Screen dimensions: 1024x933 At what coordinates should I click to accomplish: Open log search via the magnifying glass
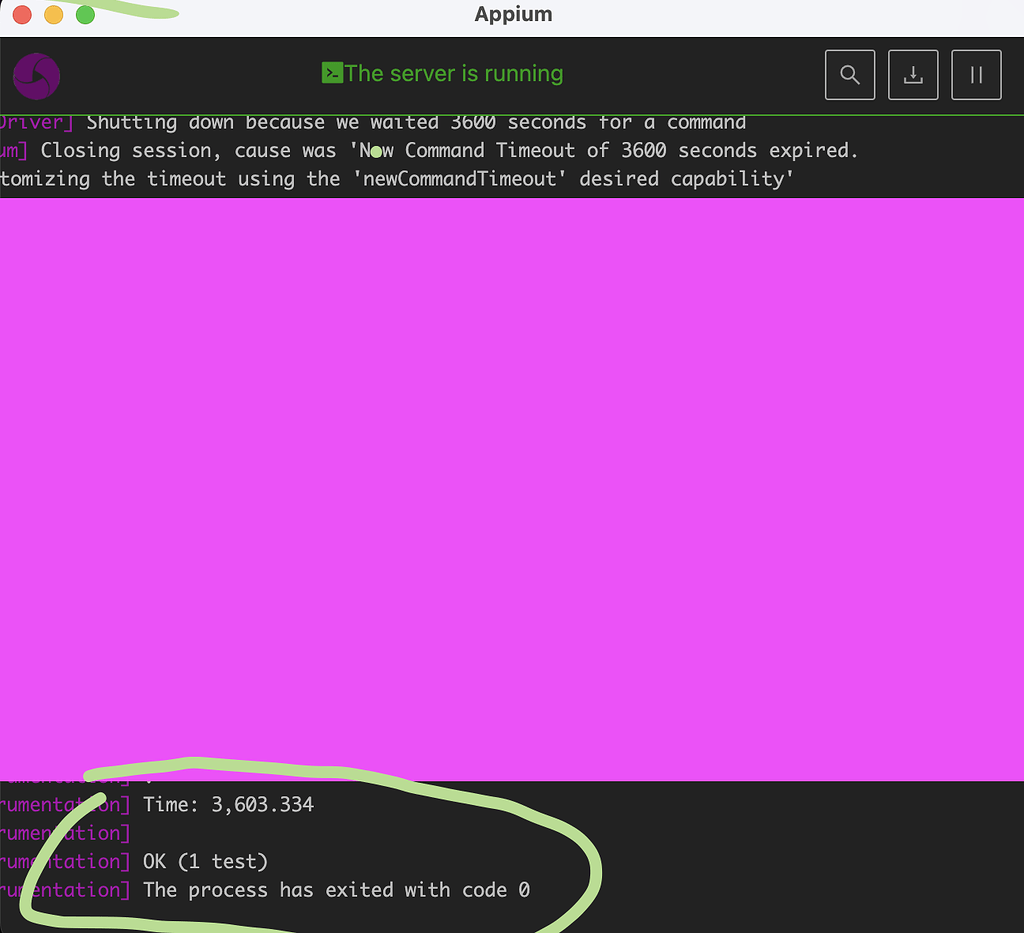pyautogui.click(x=849, y=74)
